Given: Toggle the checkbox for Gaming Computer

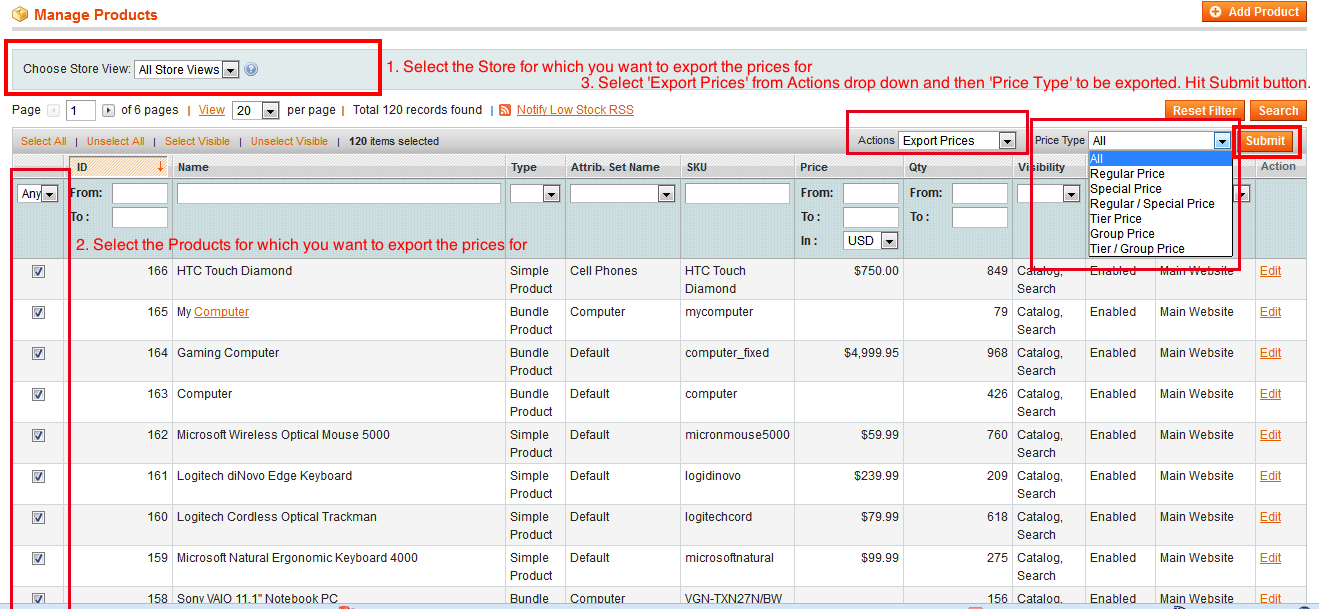Looking at the screenshot, I should click(37, 353).
